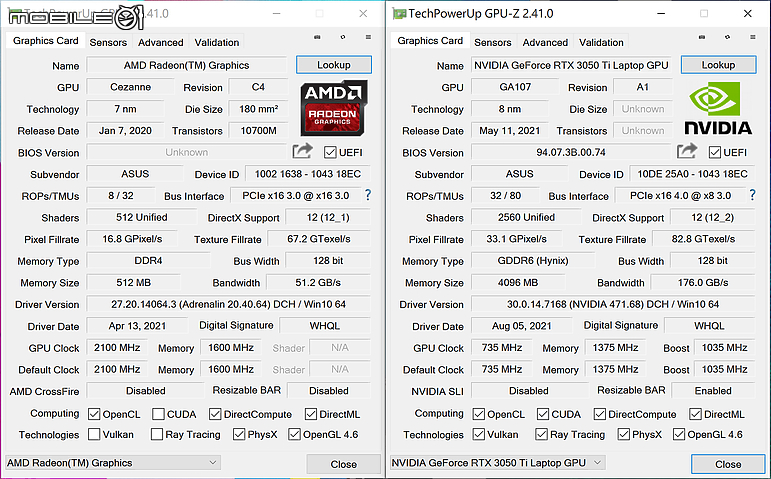Image resolution: width=771 pixels, height=479 pixels.
Task: Toggle Vulkan checkbox in AMD window
Action: coord(94,434)
